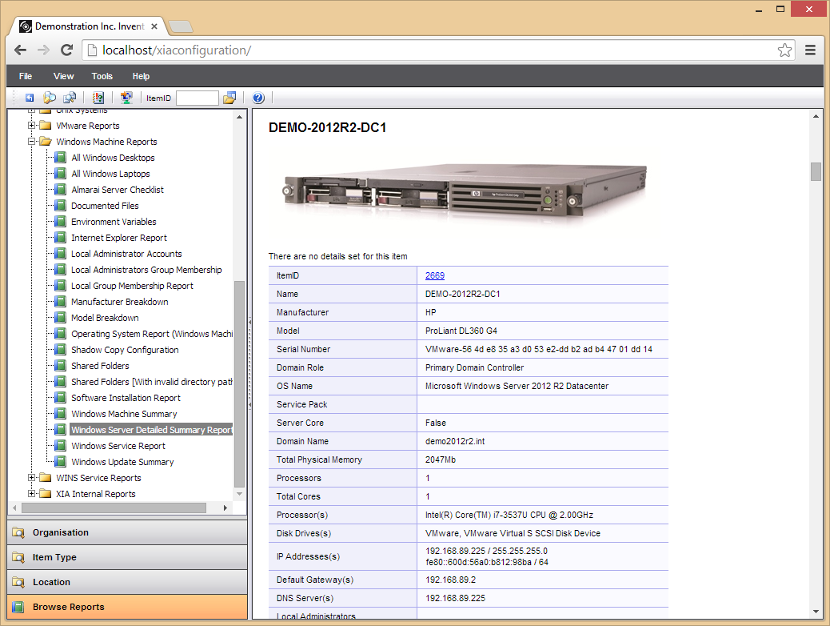
Task: Open Windows Update Summary report
Action: [123, 462]
